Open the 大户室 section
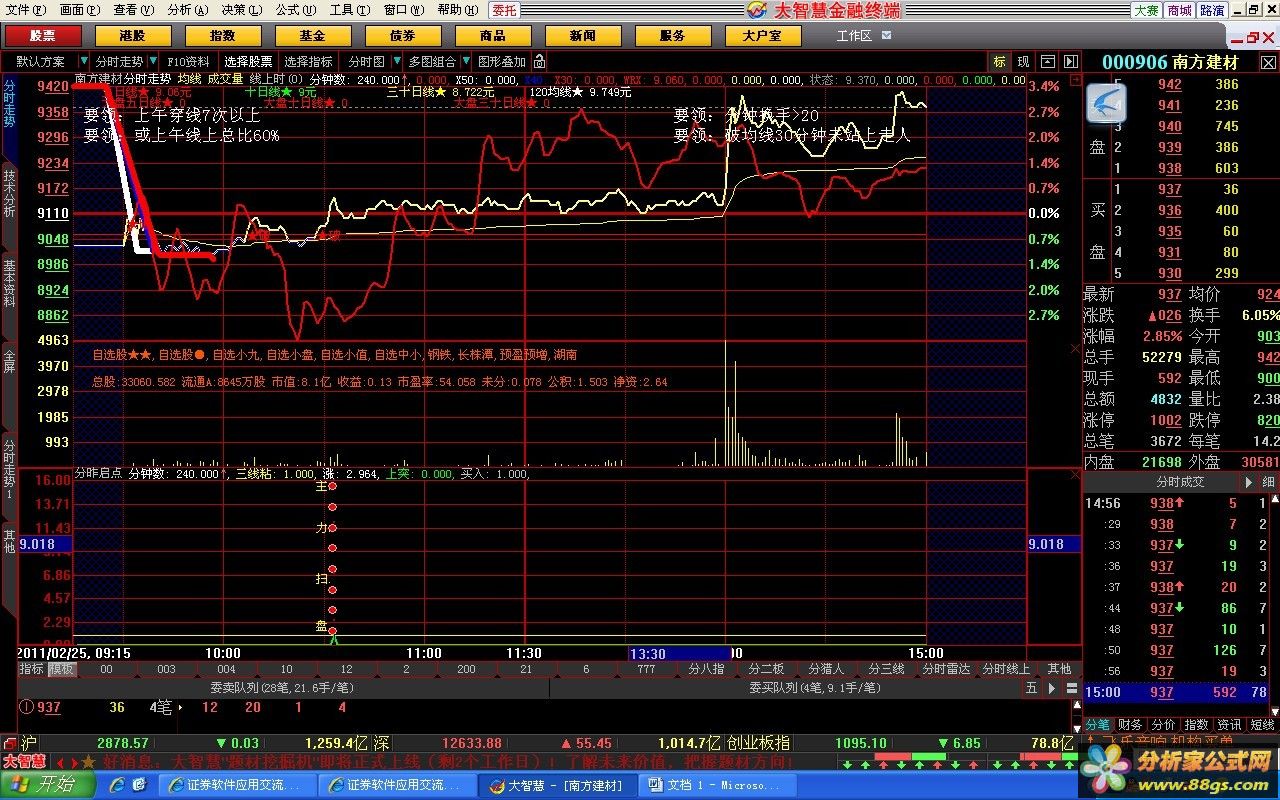This screenshot has height=800, width=1280. coord(762,36)
